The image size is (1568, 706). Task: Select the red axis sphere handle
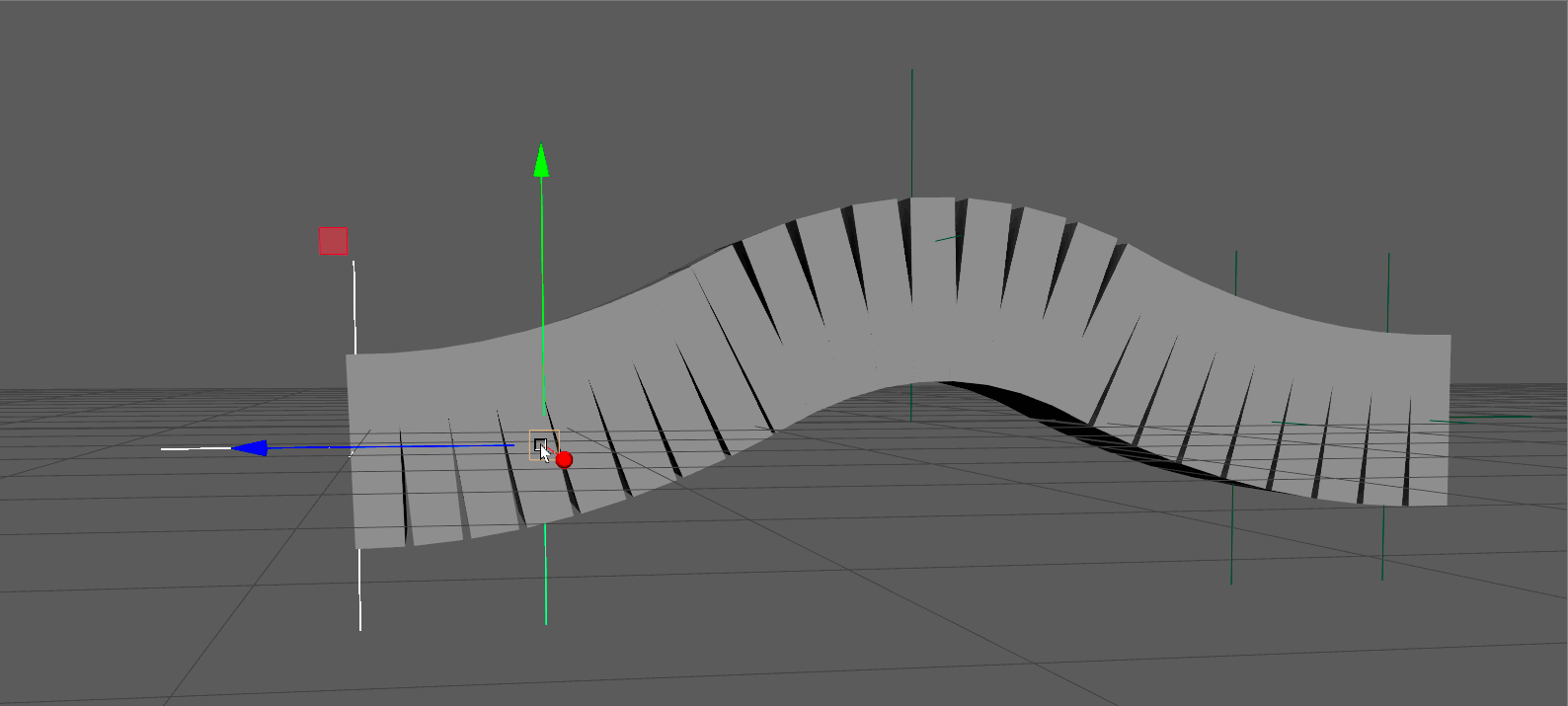point(564,459)
